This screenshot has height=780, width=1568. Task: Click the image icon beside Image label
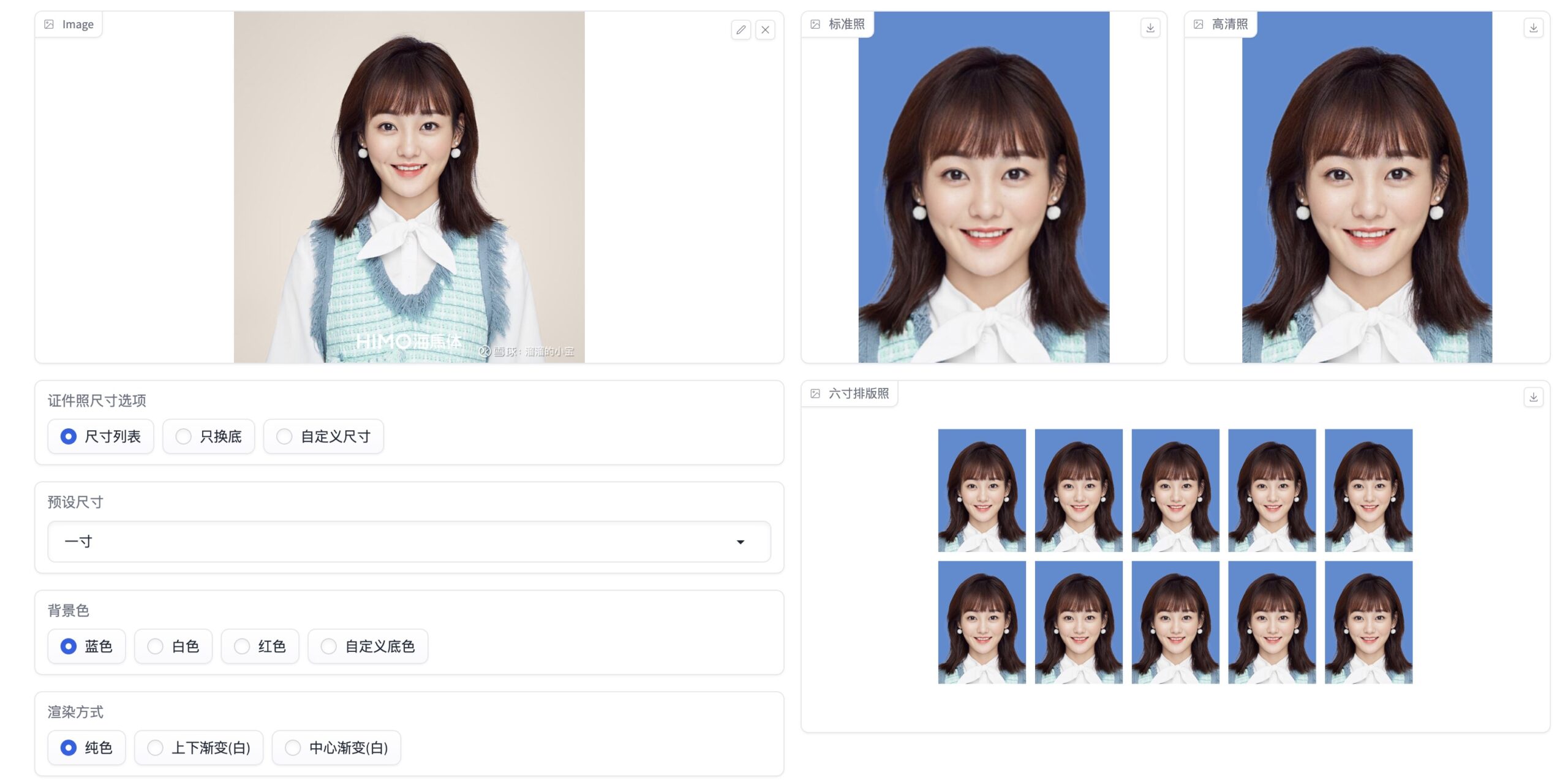(49, 25)
